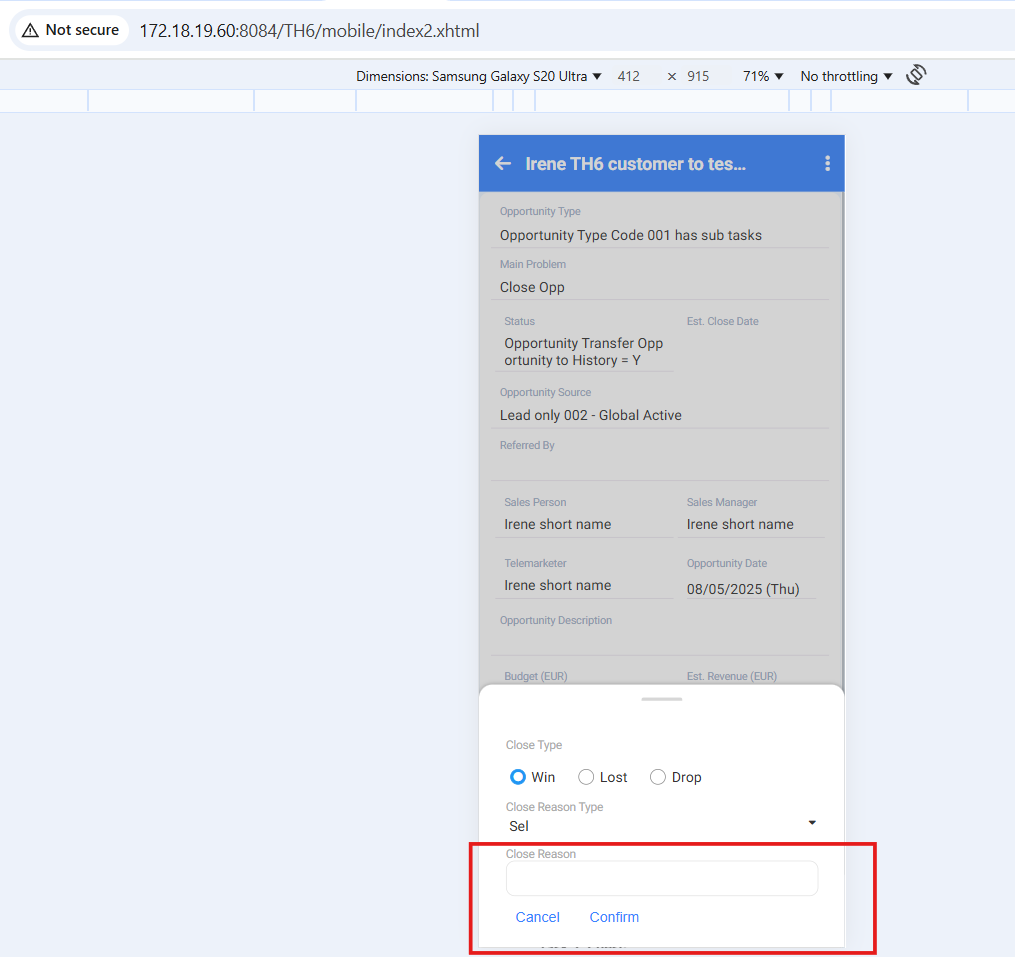
Task: Open the Close Reason Type dropdown
Action: [x=662, y=826]
